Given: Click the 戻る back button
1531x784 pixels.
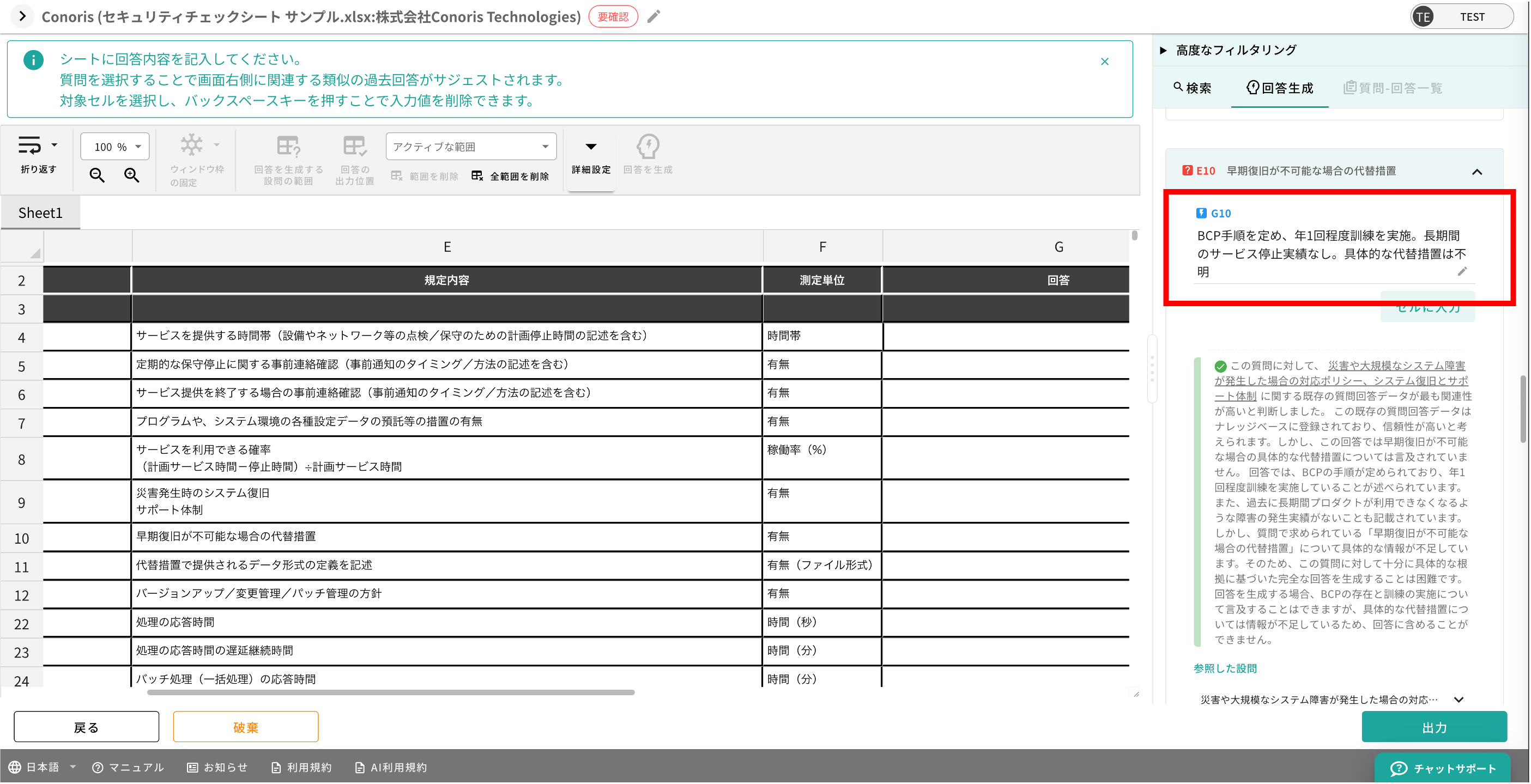Looking at the screenshot, I should [86, 726].
